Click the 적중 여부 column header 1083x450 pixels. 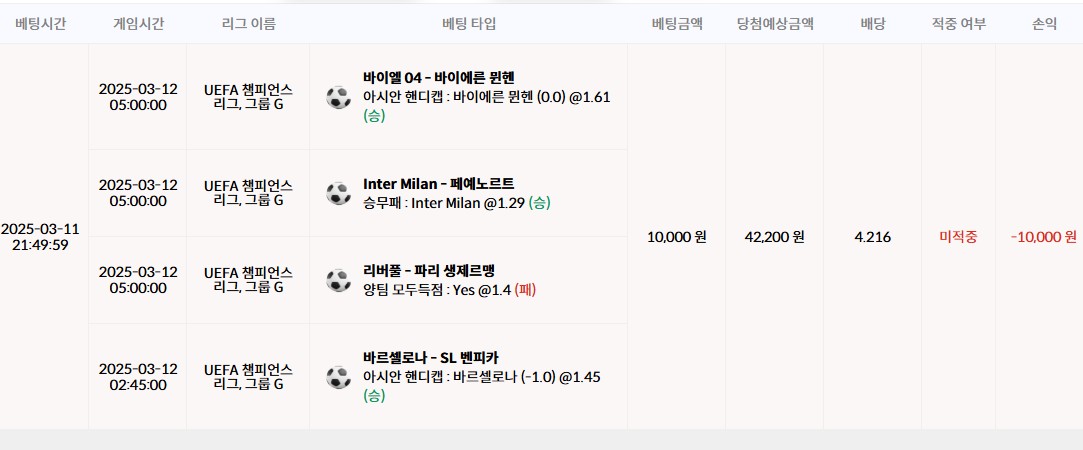959,24
